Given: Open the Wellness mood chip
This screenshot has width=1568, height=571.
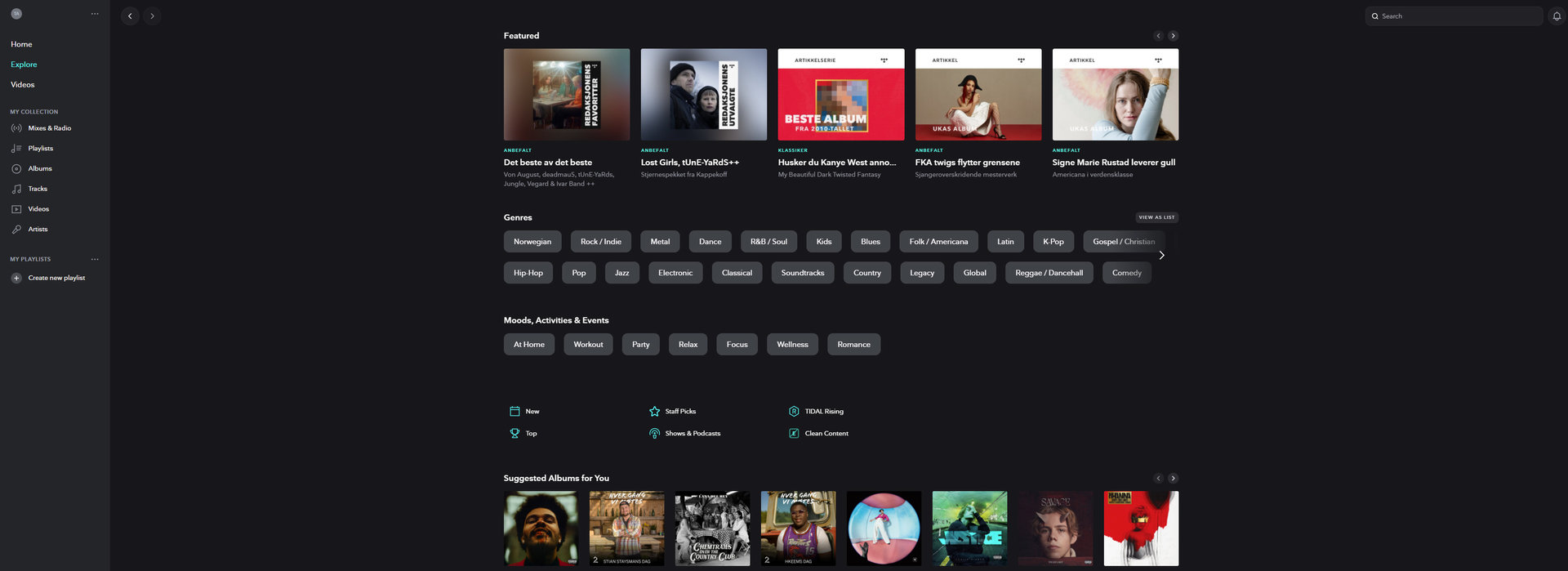Looking at the screenshot, I should click(x=792, y=345).
